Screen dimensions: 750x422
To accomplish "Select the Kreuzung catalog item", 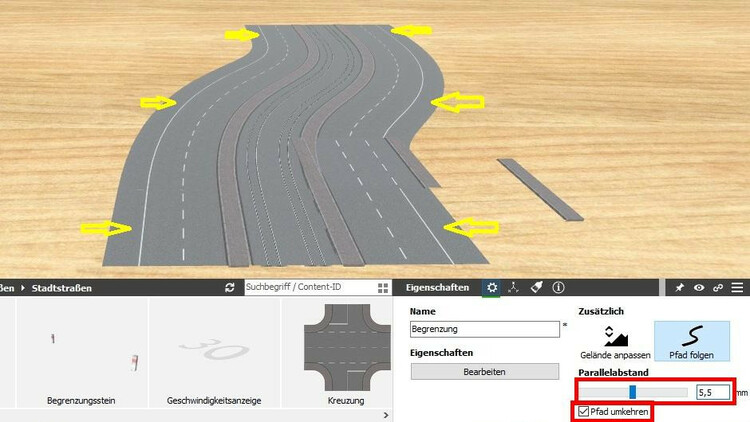I will click(x=346, y=353).
